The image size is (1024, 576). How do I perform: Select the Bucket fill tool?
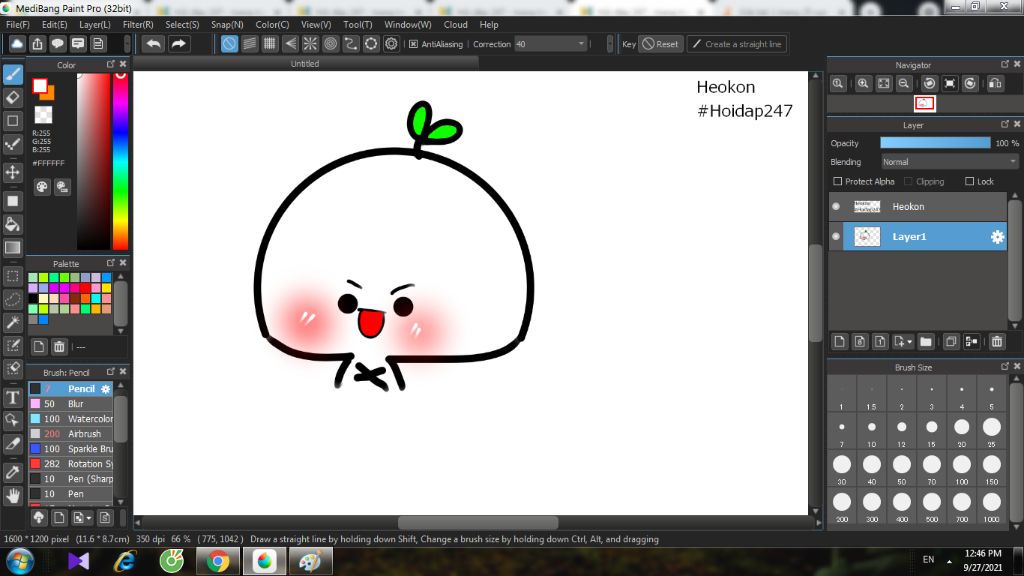pos(13,225)
